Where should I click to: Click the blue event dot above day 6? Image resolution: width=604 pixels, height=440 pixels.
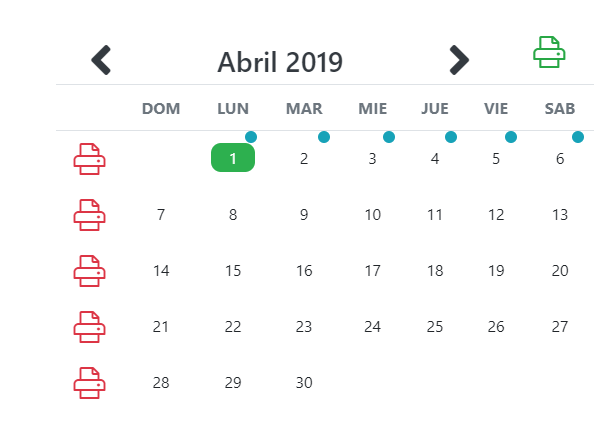click(578, 137)
